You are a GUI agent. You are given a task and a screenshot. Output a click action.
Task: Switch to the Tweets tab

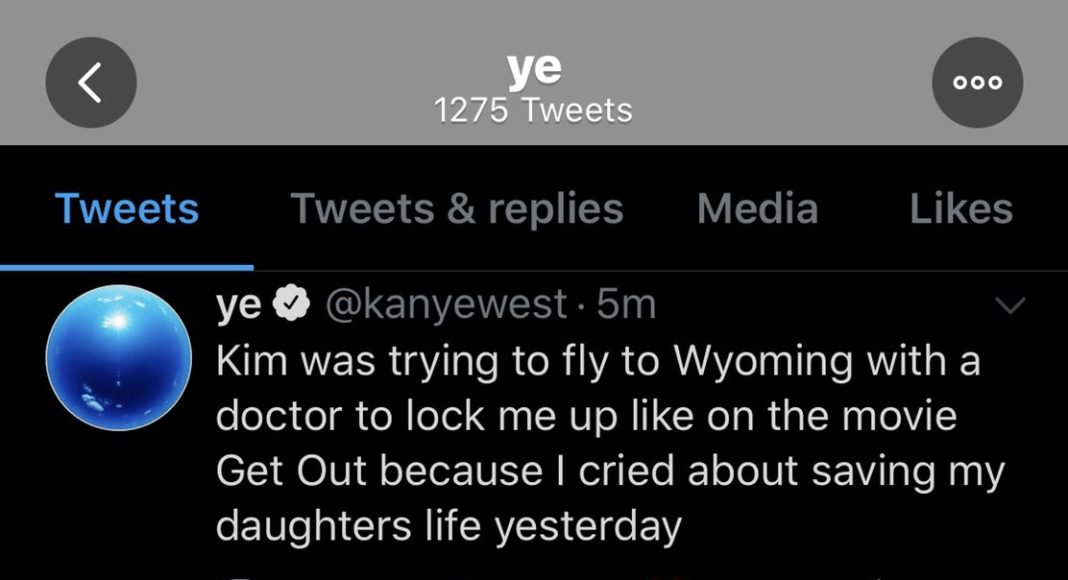(x=127, y=209)
